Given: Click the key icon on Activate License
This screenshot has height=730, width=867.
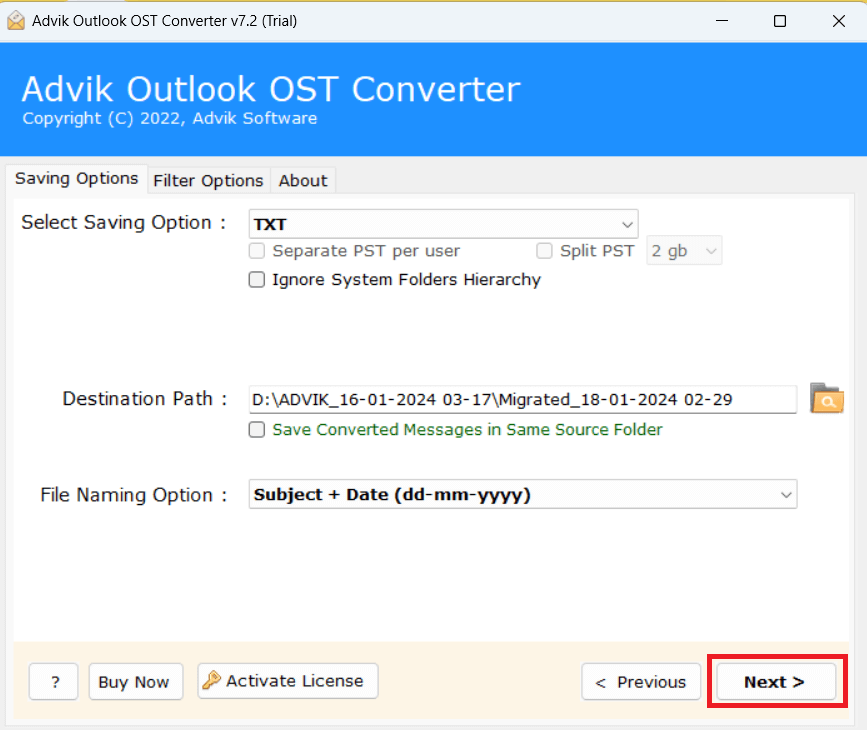Looking at the screenshot, I should tap(211, 680).
